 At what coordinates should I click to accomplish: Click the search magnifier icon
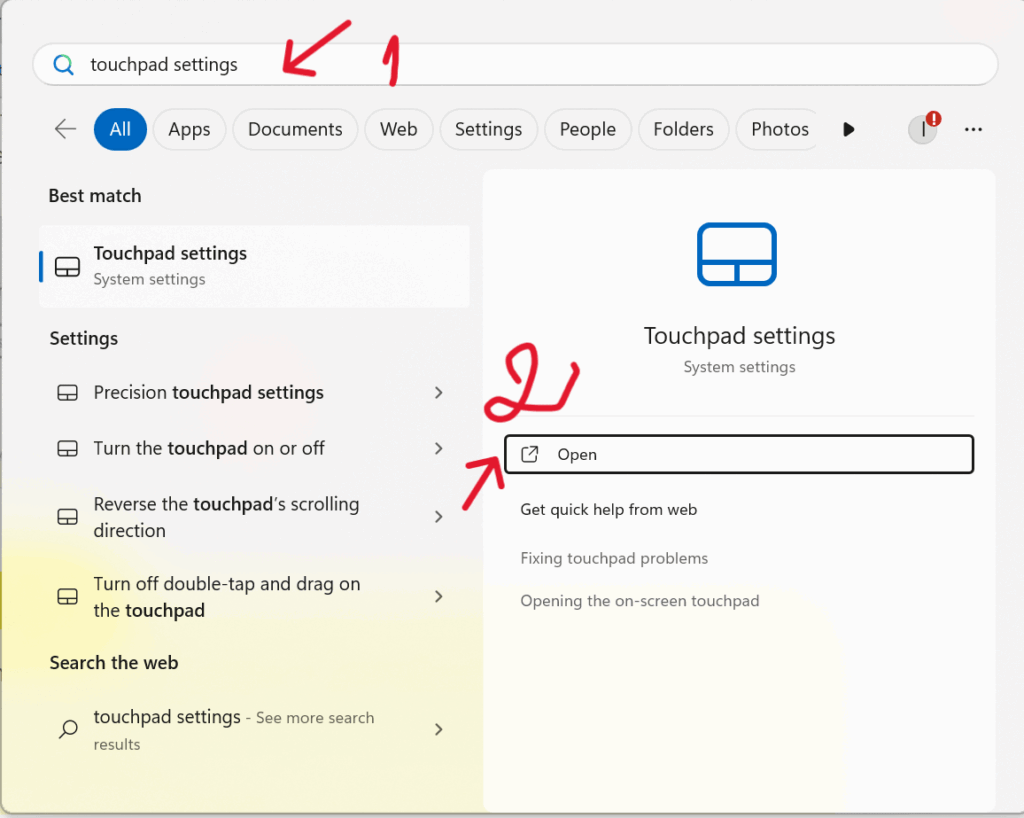[x=62, y=64]
